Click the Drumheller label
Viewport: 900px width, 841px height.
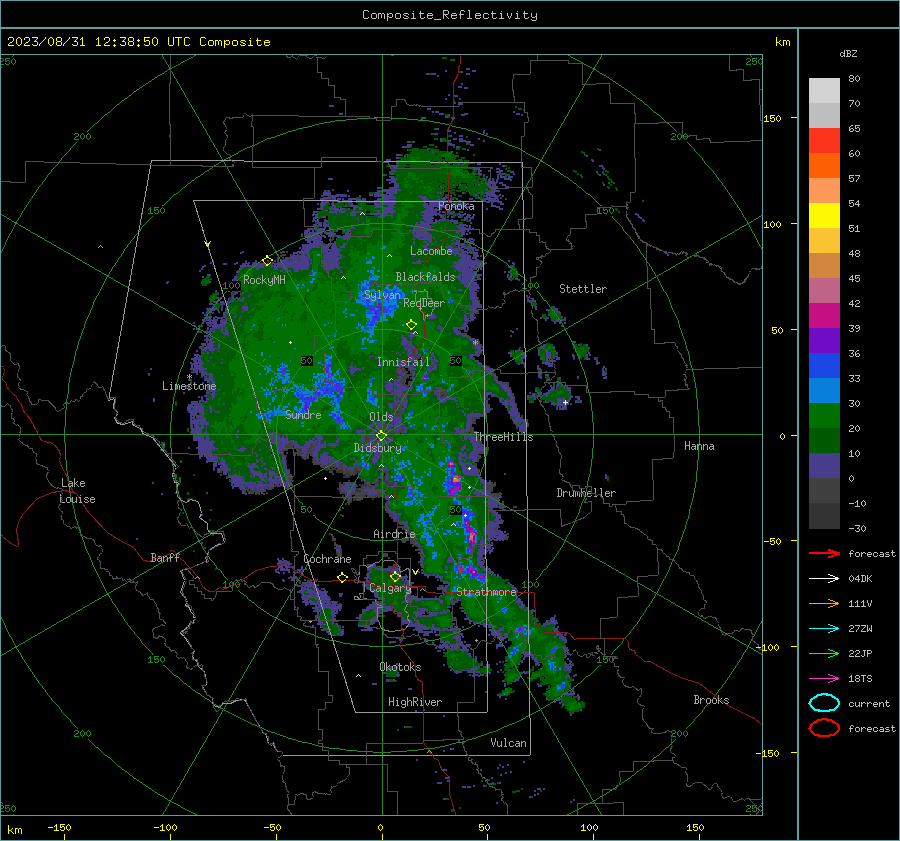click(586, 493)
